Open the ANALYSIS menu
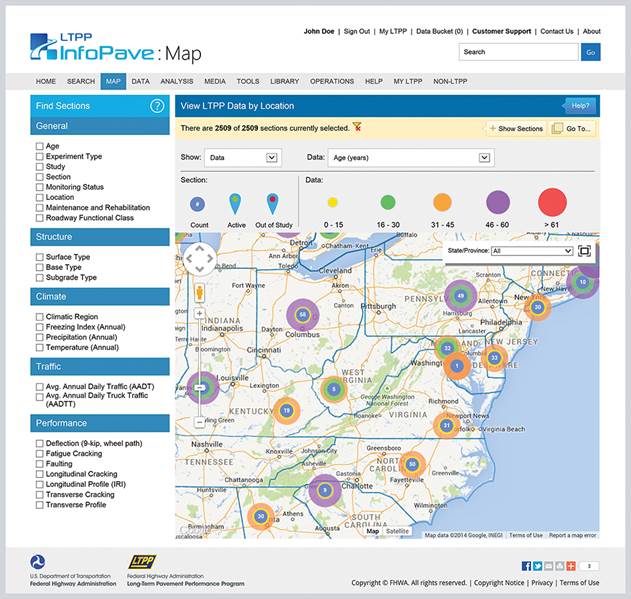Screen dimensions: 631x599 point(177,81)
